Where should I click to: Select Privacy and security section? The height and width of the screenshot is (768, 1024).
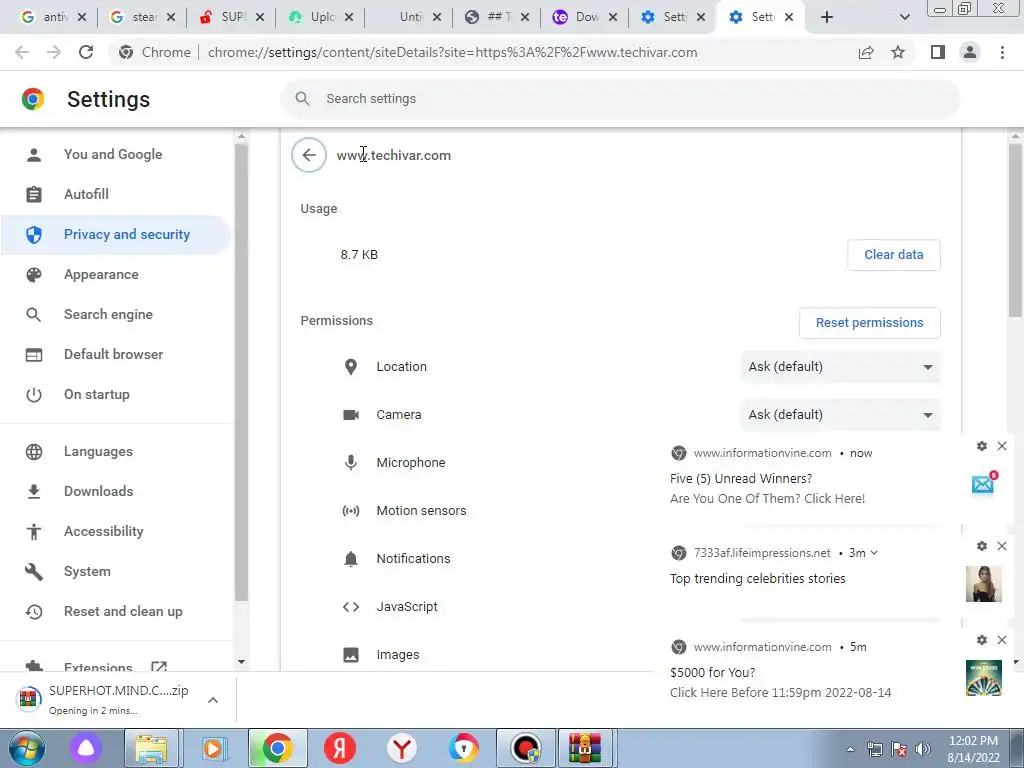tap(116, 234)
